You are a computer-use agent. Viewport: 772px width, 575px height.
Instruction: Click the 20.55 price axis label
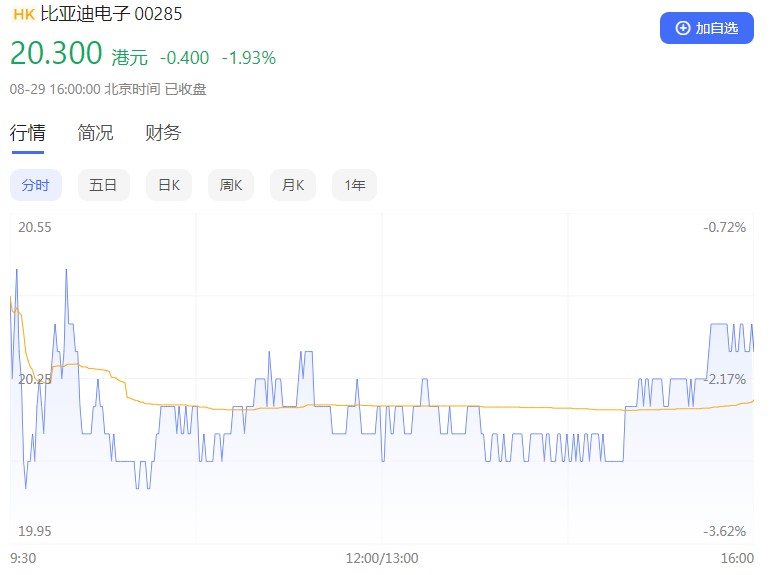(x=35, y=228)
